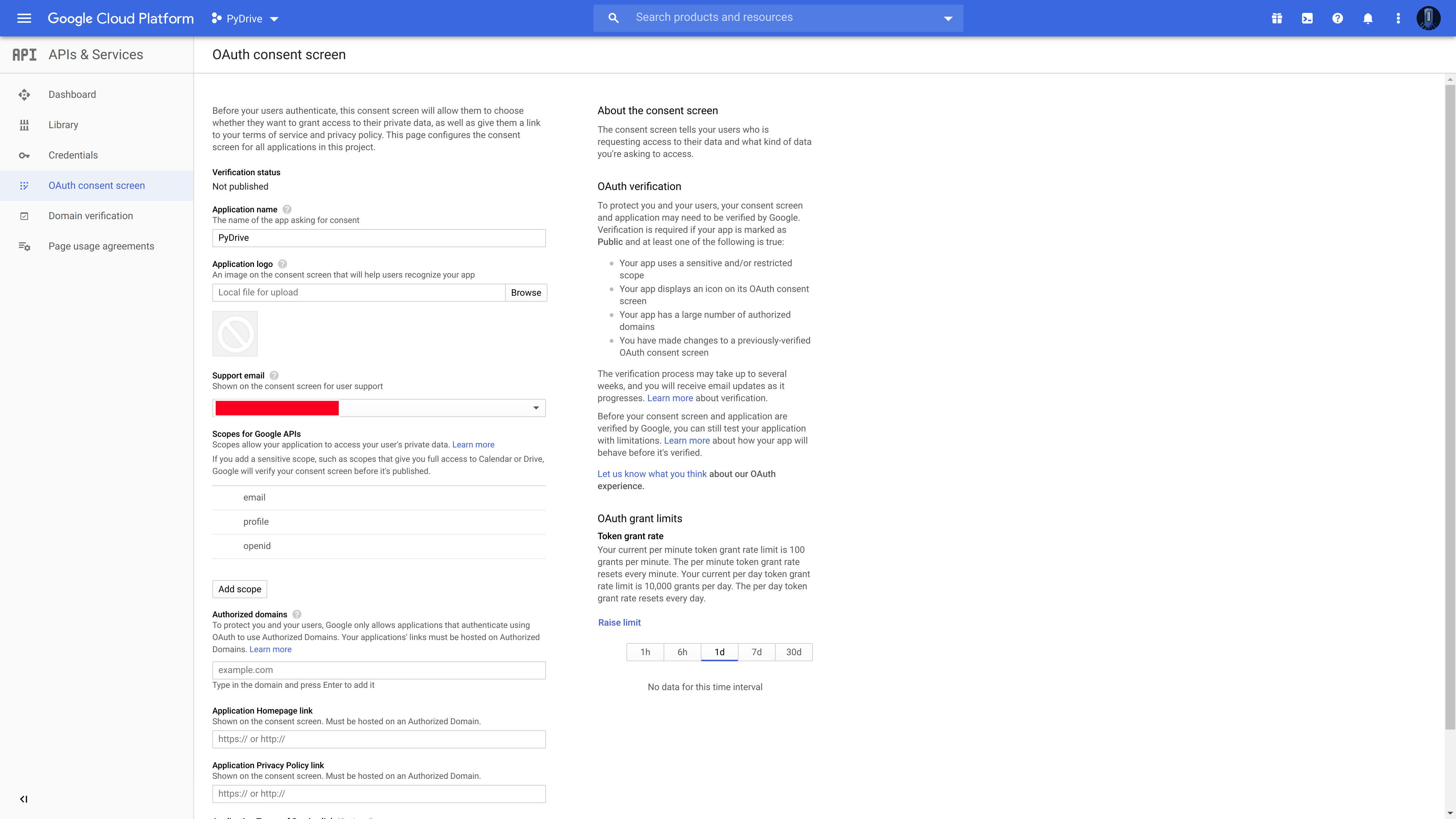Open the notifications bell
This screenshot has height=819, width=1456.
point(1368,18)
